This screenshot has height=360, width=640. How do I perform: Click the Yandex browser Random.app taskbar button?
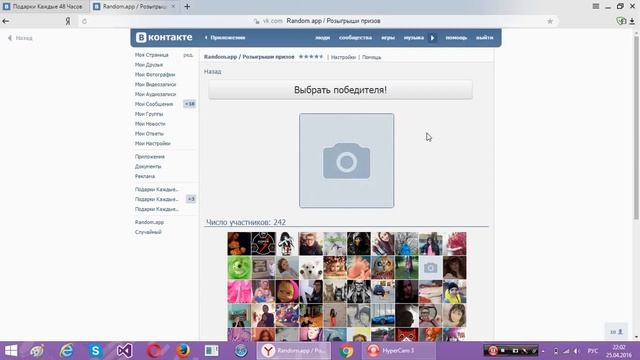(293, 351)
